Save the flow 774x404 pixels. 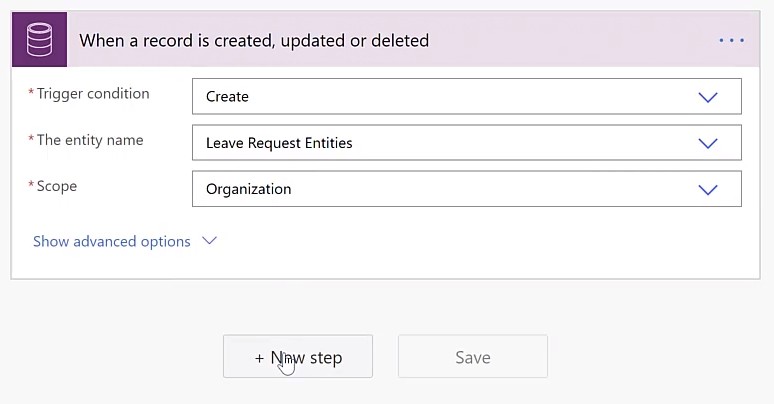click(x=473, y=357)
